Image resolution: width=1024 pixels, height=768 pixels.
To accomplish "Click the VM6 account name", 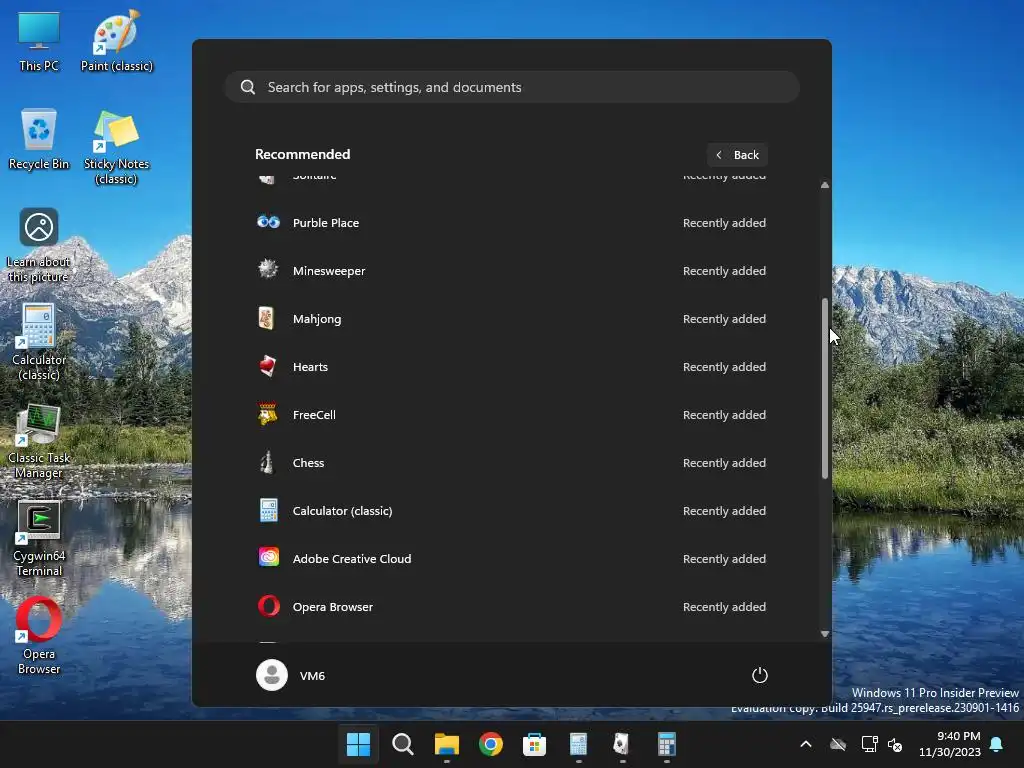I will click(x=312, y=675).
